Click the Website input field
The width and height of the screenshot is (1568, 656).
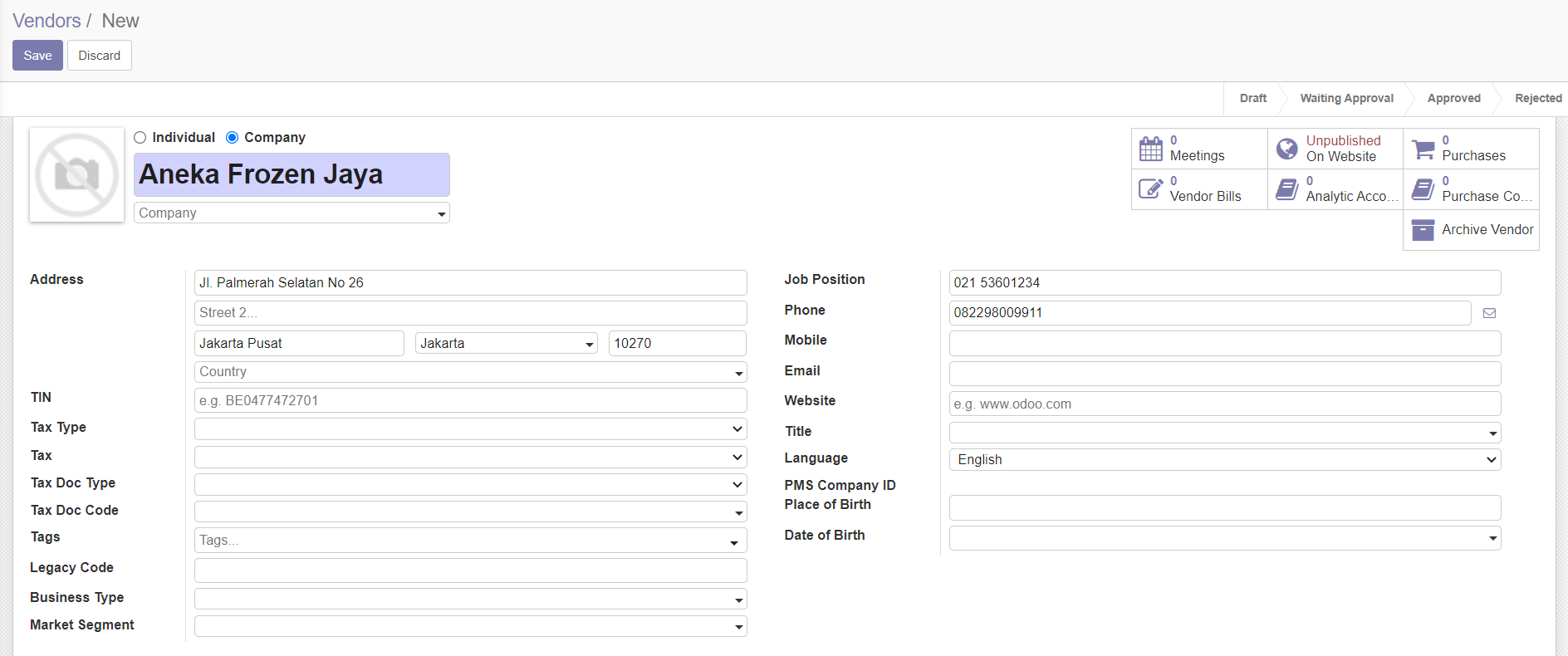1225,404
